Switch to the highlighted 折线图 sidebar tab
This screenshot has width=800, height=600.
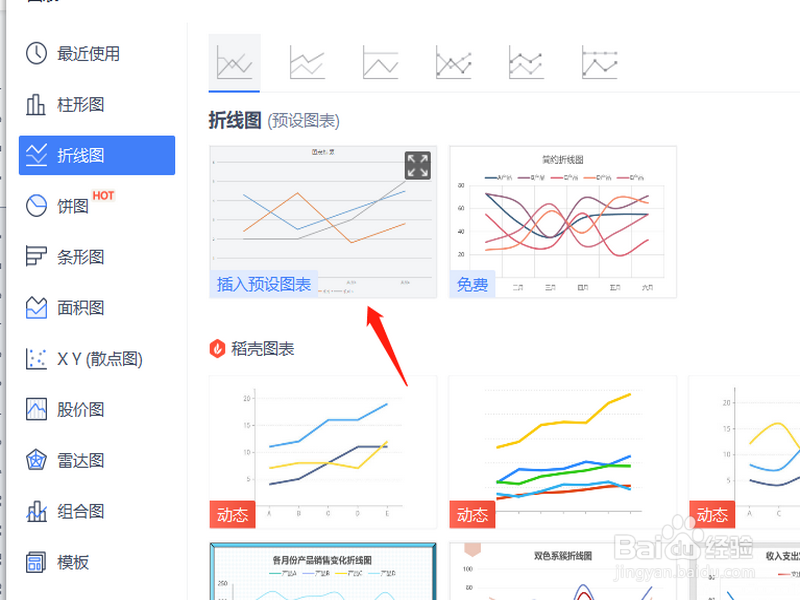click(96, 155)
